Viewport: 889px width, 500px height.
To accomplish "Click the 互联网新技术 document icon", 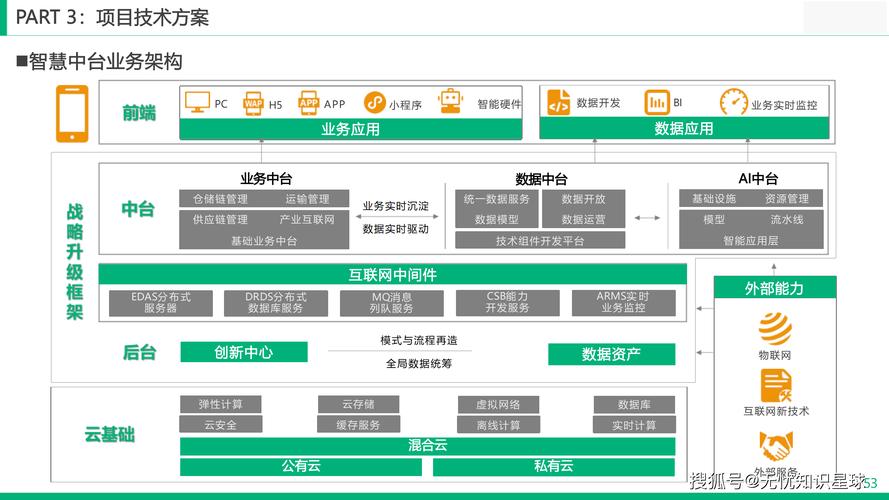I will click(x=776, y=385).
